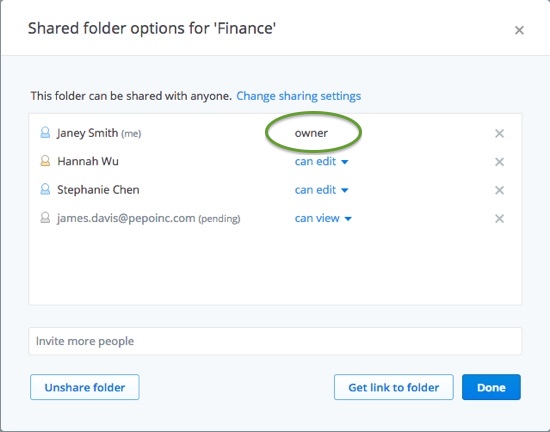Open Hannah Wu's 'can edit' permission dropdown
550x432 pixels.
point(321,161)
